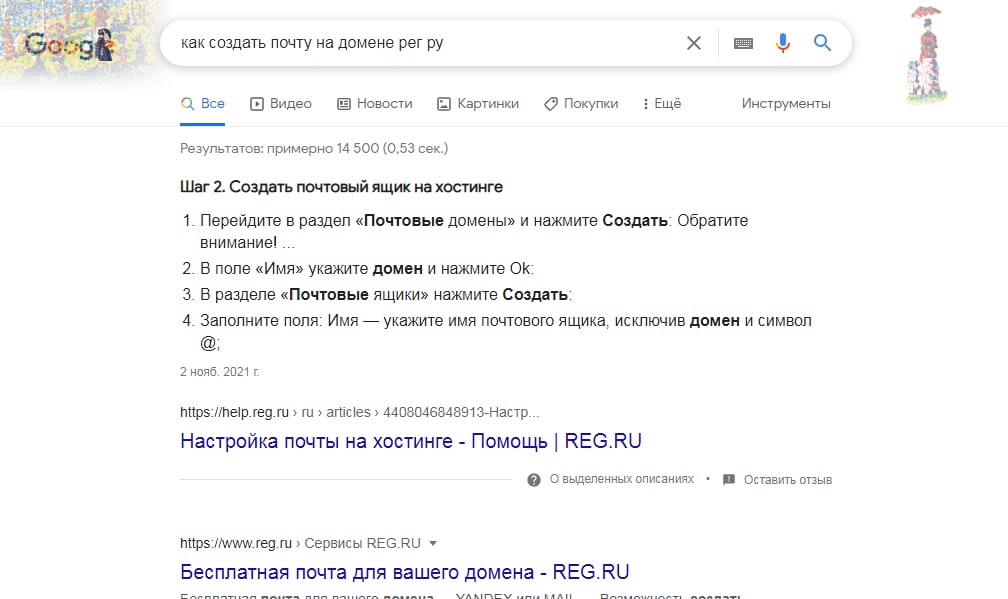Switch to the Покупки tab

[x=581, y=103]
